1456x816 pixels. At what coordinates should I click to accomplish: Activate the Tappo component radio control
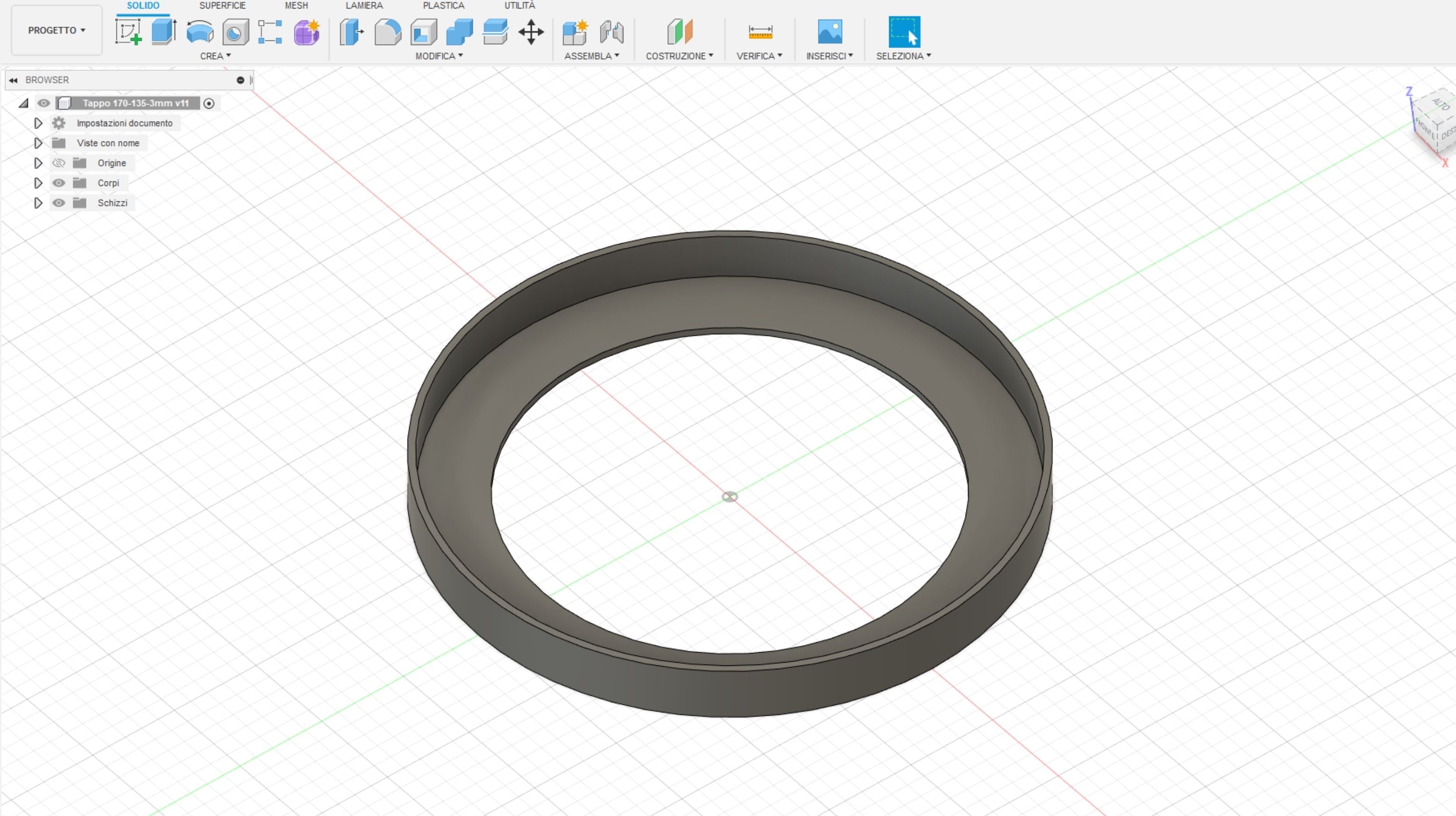208,103
